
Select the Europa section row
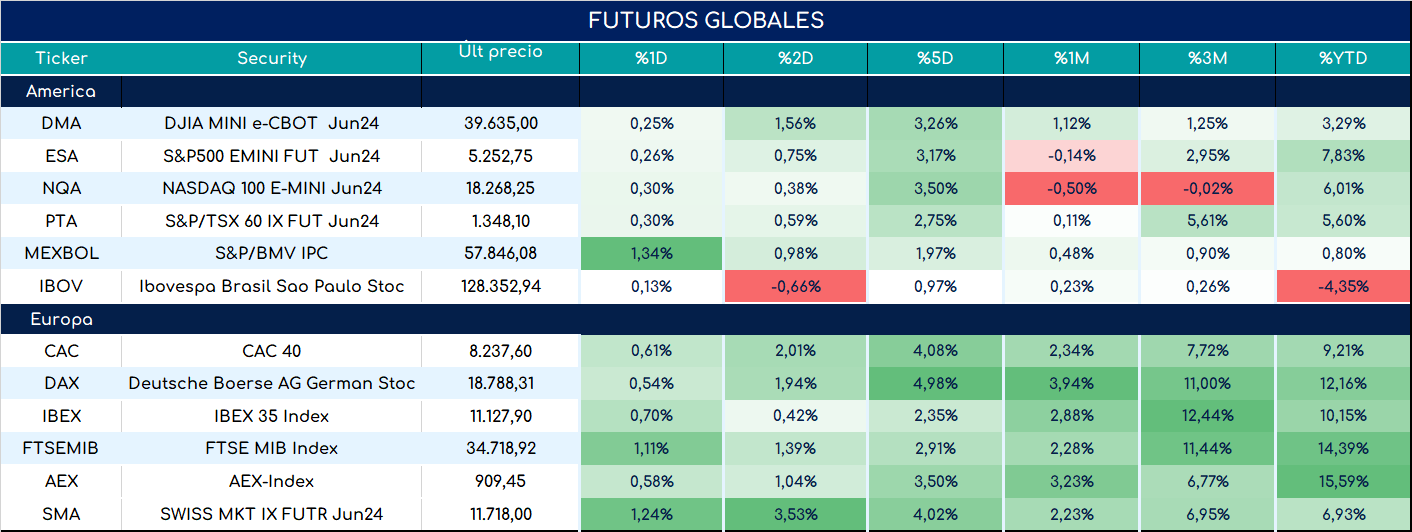[706, 320]
